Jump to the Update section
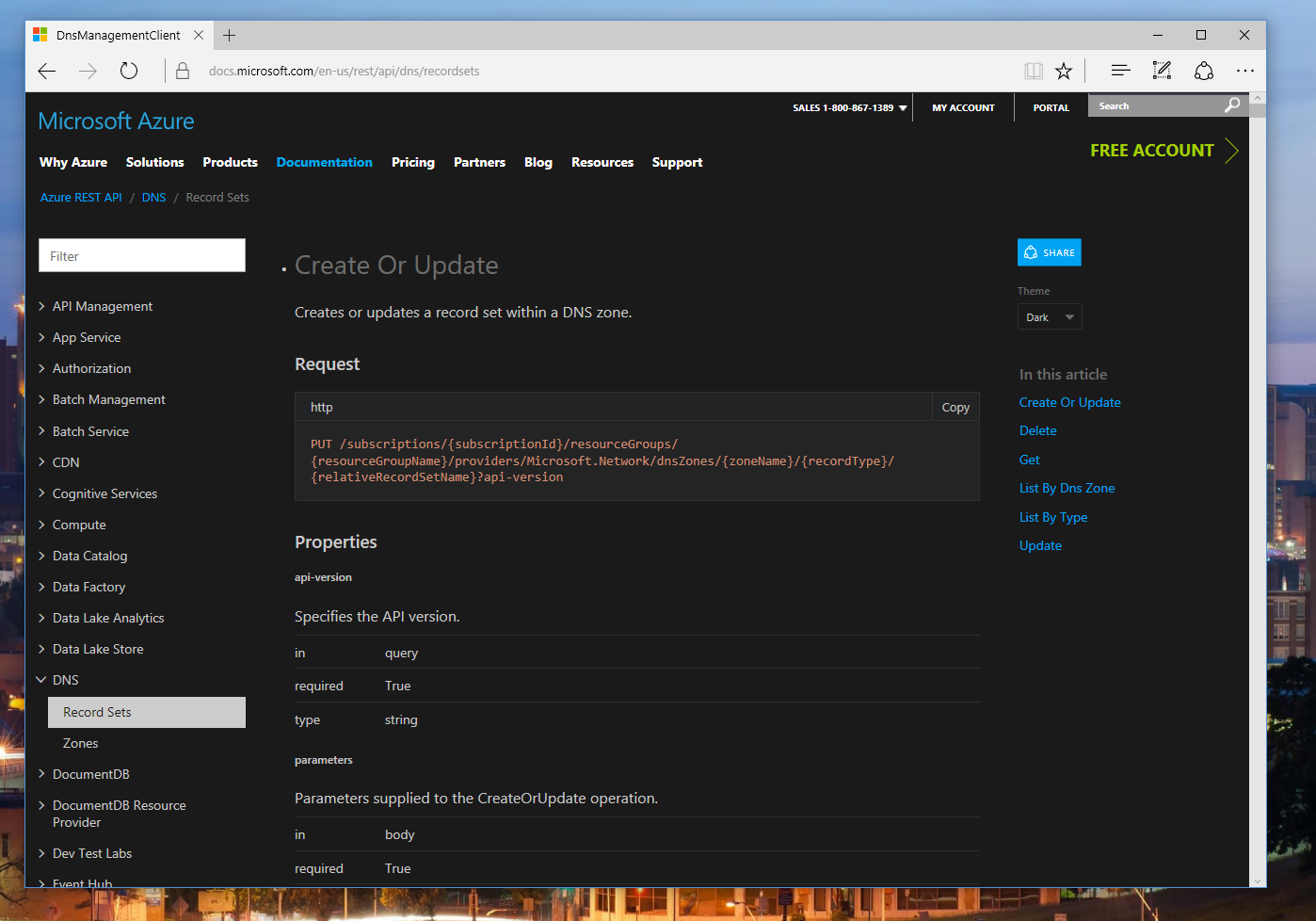Viewport: 1316px width, 921px height. point(1041,545)
